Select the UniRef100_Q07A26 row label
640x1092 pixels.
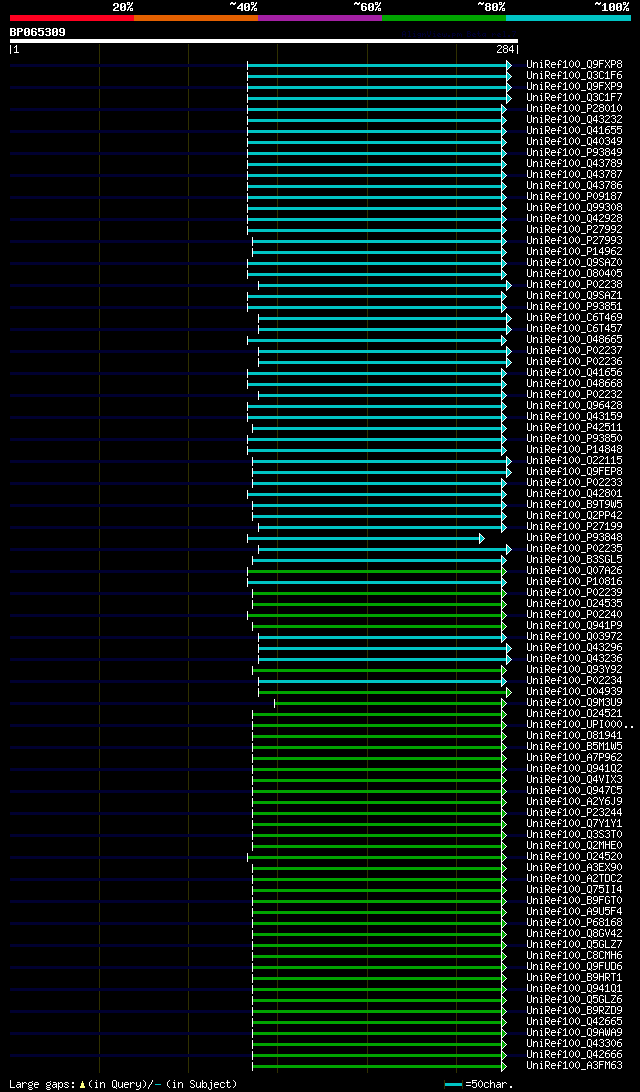point(575,570)
